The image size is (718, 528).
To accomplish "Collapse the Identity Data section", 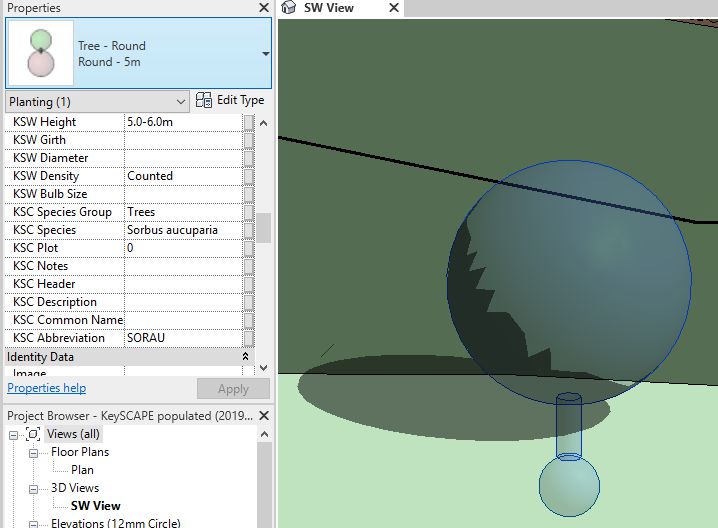I will (x=246, y=357).
